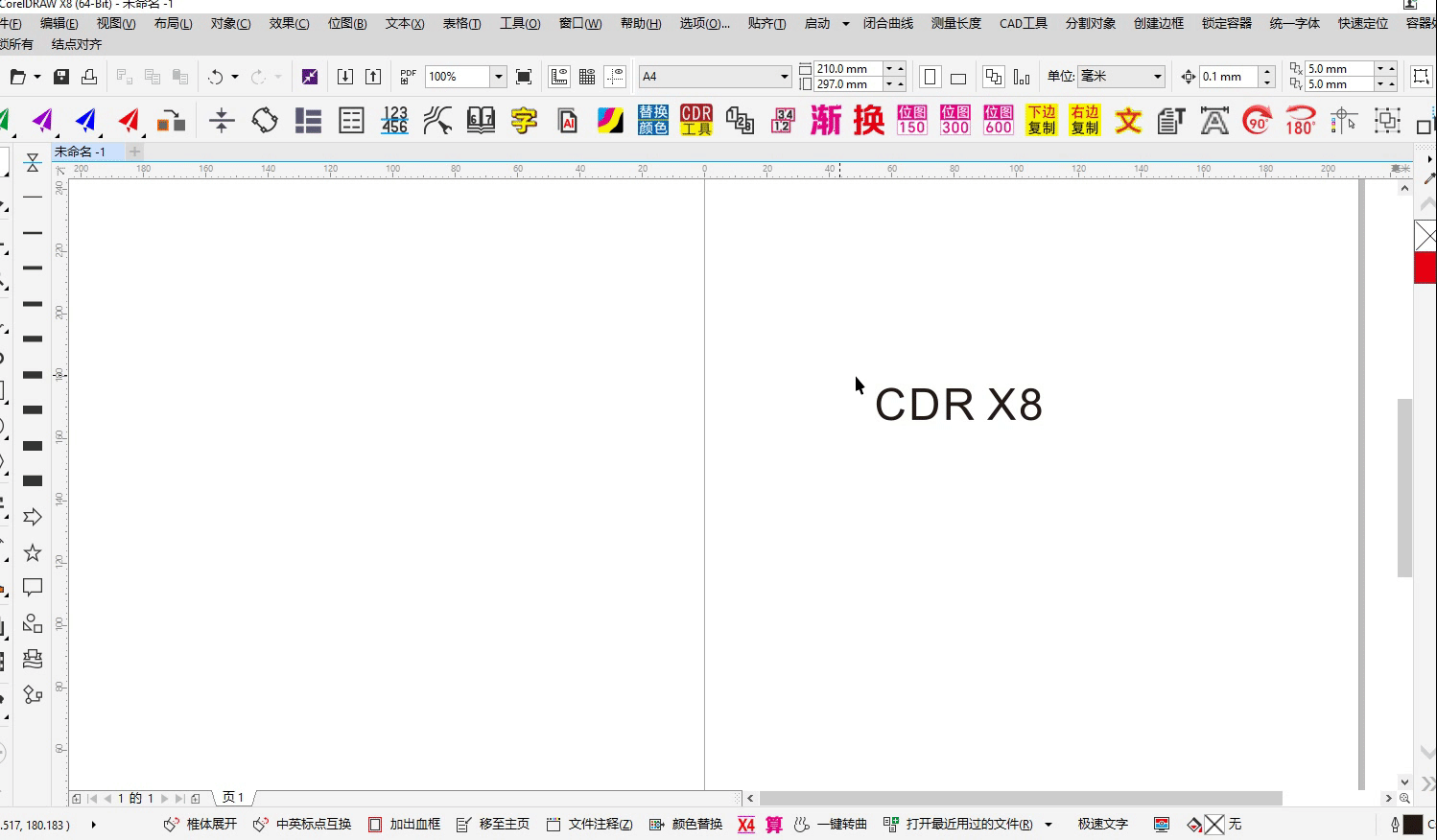Open the yellow 字 text tool icon

(524, 120)
